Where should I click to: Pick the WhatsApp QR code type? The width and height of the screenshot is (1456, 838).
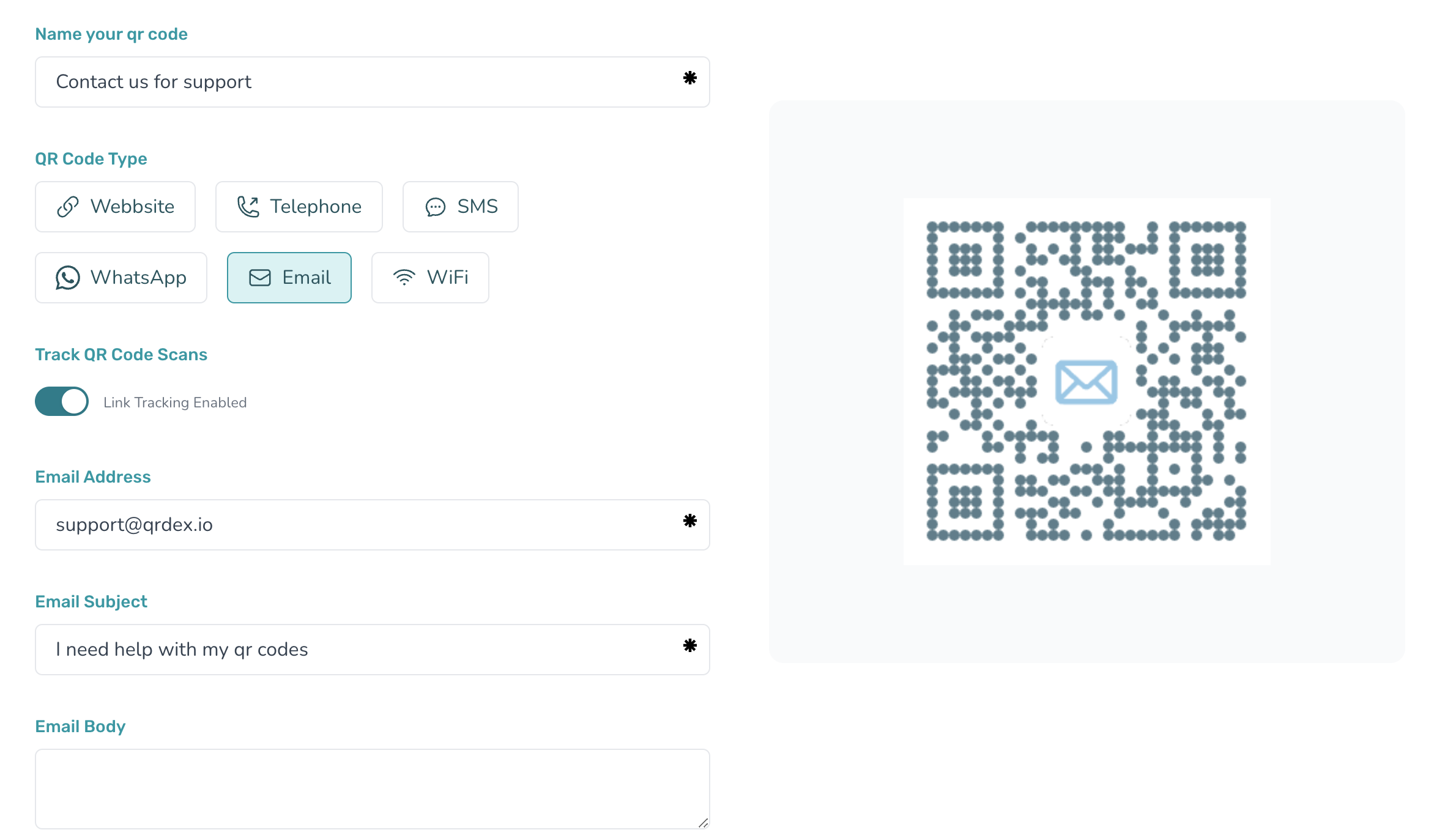coord(121,278)
